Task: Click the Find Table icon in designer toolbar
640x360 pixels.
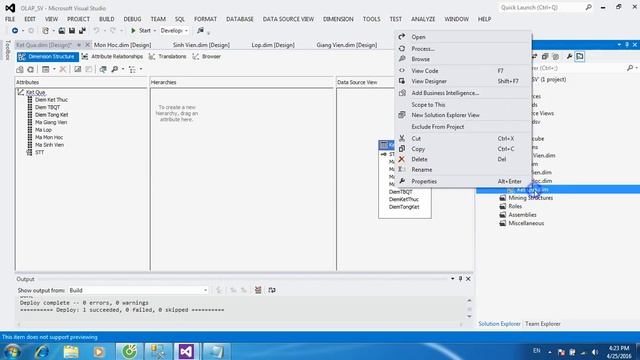Action: [x=103, y=69]
